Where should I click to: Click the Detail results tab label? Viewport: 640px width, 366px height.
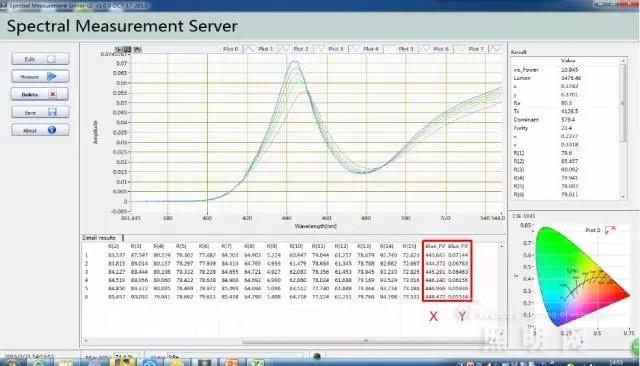click(99, 237)
